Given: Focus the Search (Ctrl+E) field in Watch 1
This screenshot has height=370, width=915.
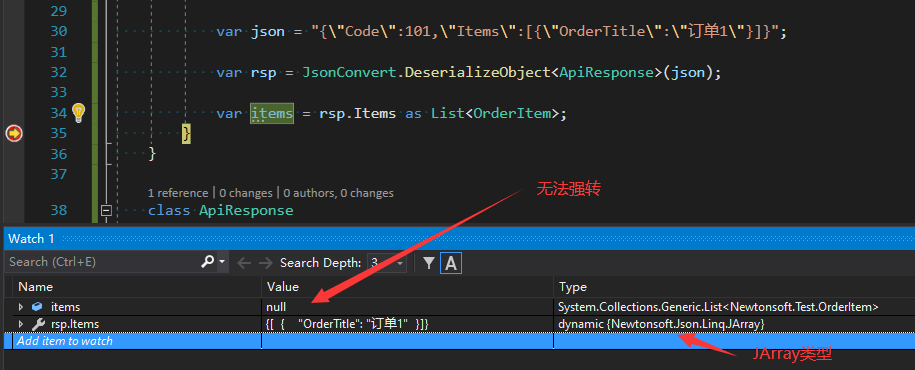Looking at the screenshot, I should click(x=102, y=262).
